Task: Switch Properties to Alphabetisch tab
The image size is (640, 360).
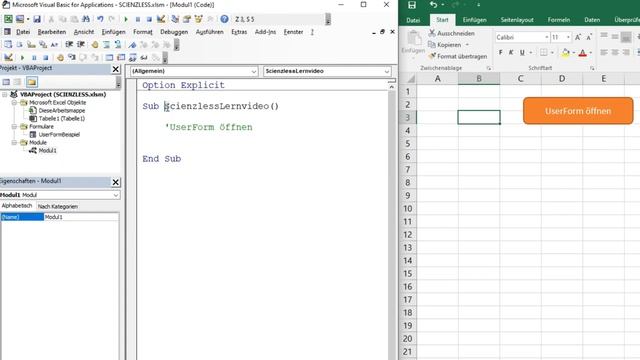Action: coord(17,206)
